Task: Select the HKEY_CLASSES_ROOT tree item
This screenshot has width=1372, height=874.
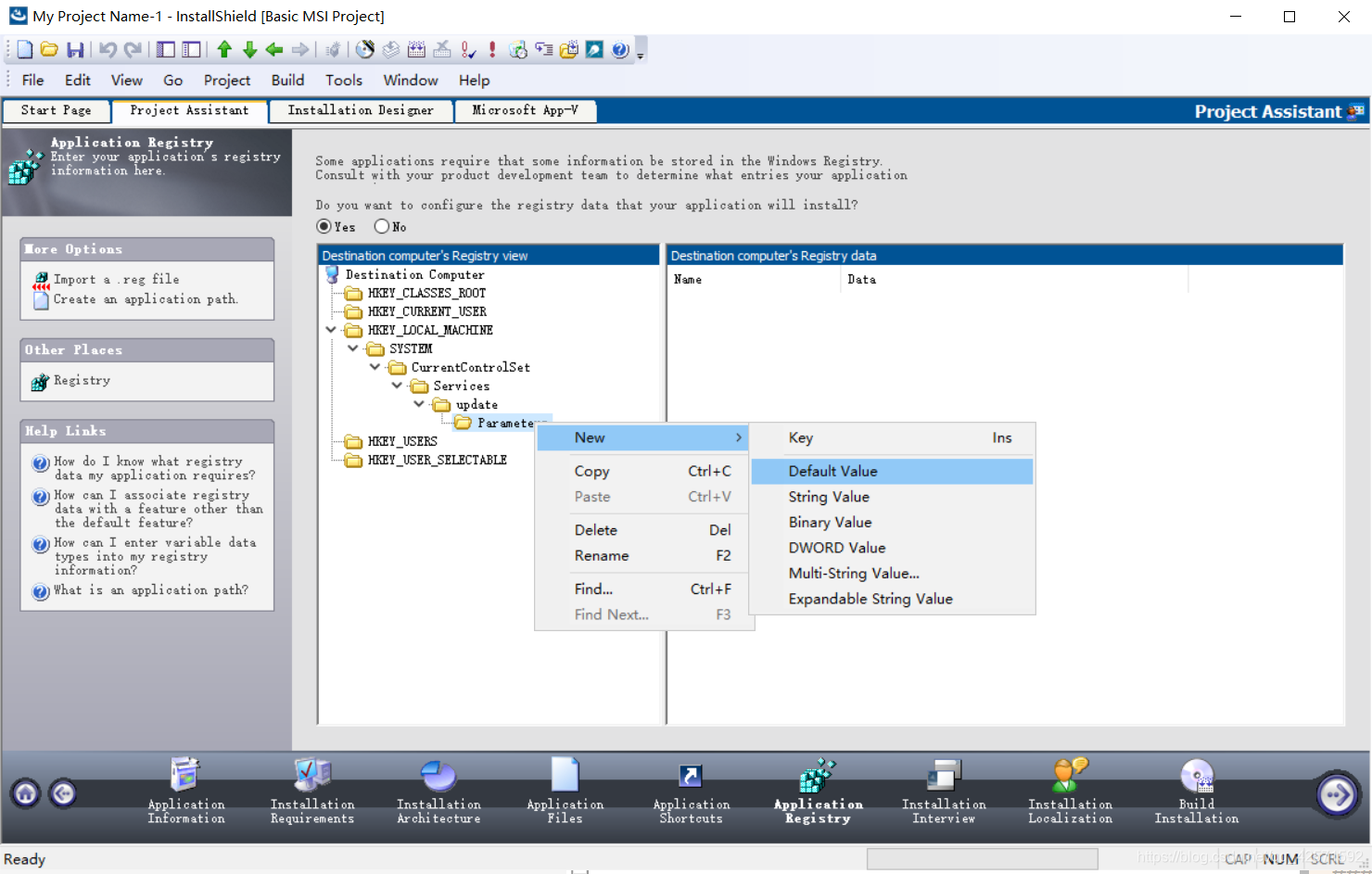Action: pos(426,293)
